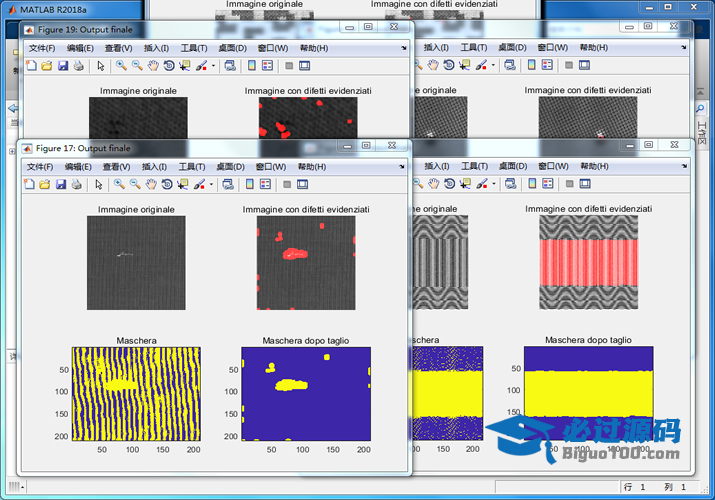
Task: Toggle Edit Plot arrow in Figure 17
Action: [100, 184]
